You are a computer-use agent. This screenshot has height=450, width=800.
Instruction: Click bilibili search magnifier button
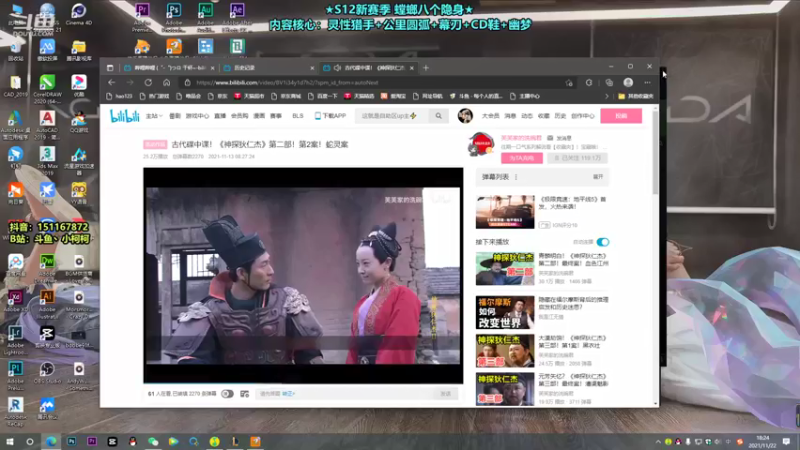pos(438,116)
